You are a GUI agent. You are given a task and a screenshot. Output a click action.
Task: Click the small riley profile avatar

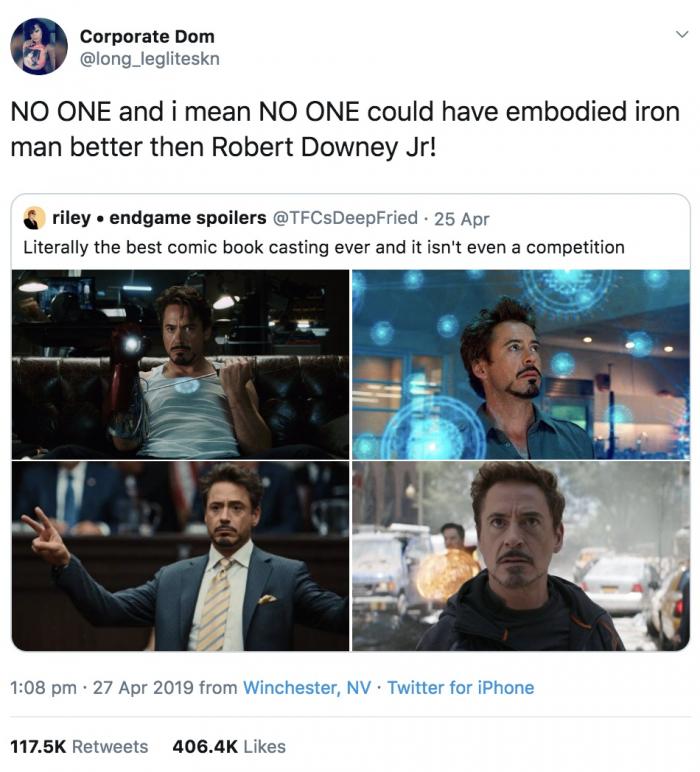[x=34, y=217]
